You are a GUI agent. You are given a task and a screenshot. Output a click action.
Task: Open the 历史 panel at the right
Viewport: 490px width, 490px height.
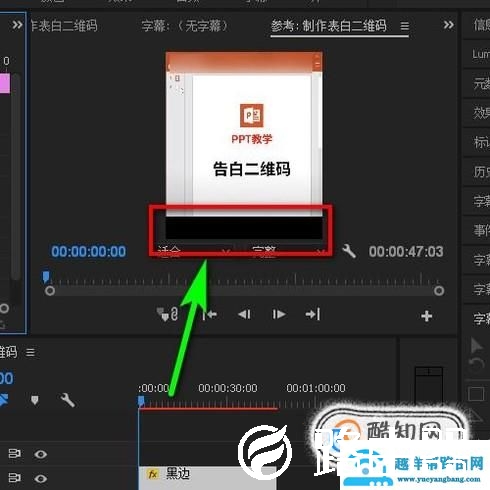coord(481,171)
